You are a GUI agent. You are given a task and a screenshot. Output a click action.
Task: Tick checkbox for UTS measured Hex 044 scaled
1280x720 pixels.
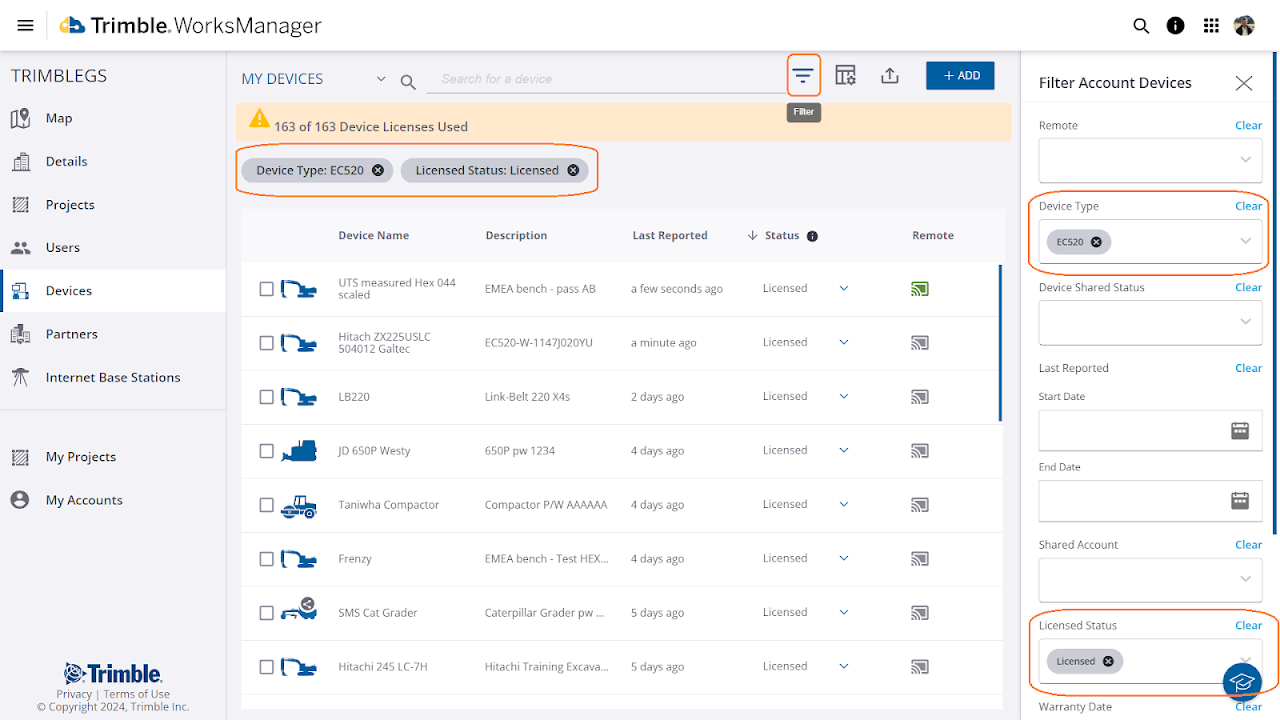[x=266, y=289]
